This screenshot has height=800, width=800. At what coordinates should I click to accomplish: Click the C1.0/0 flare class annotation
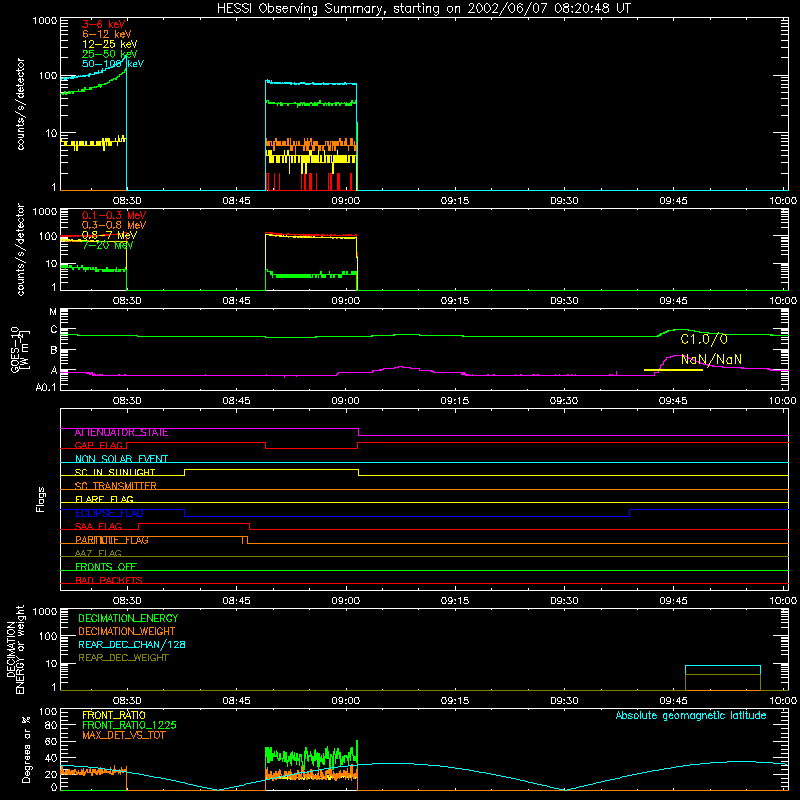click(704, 339)
